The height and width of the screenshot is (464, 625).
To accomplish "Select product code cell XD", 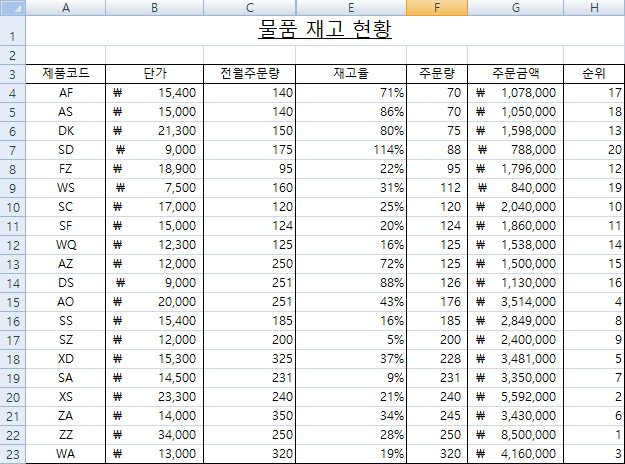I will pyautogui.click(x=66, y=359).
